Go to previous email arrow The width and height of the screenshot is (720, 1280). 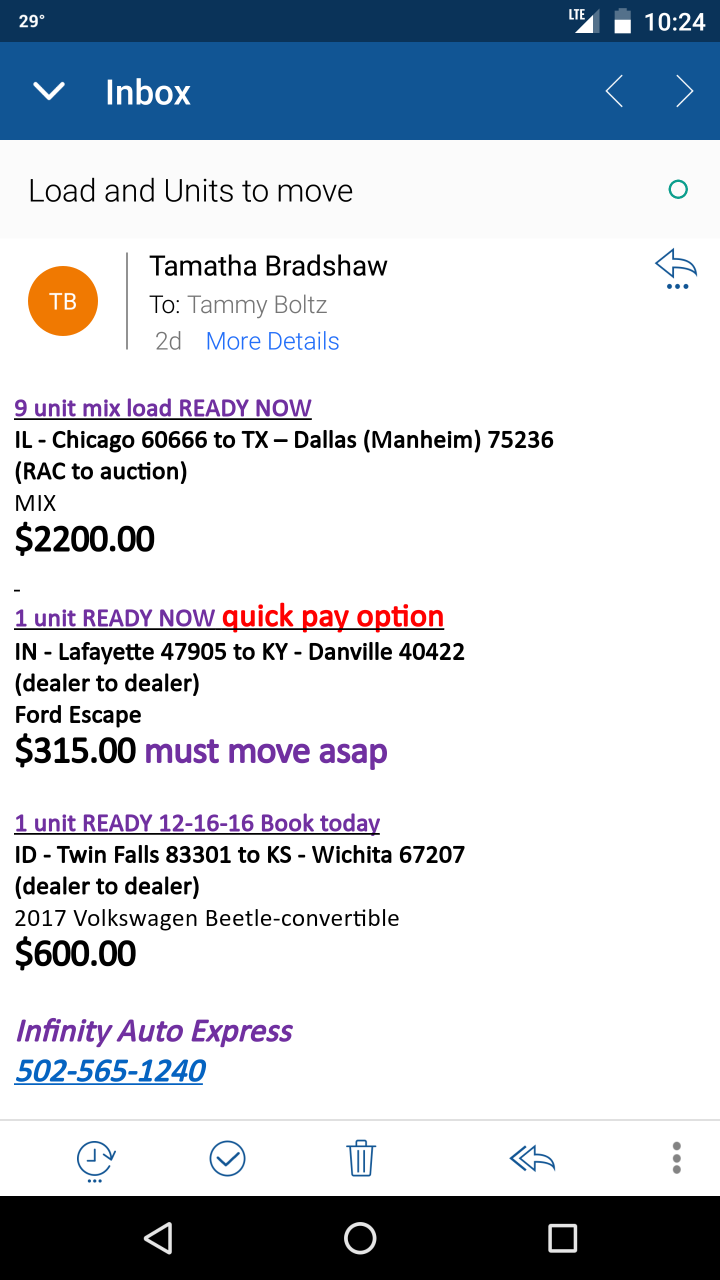(614, 92)
